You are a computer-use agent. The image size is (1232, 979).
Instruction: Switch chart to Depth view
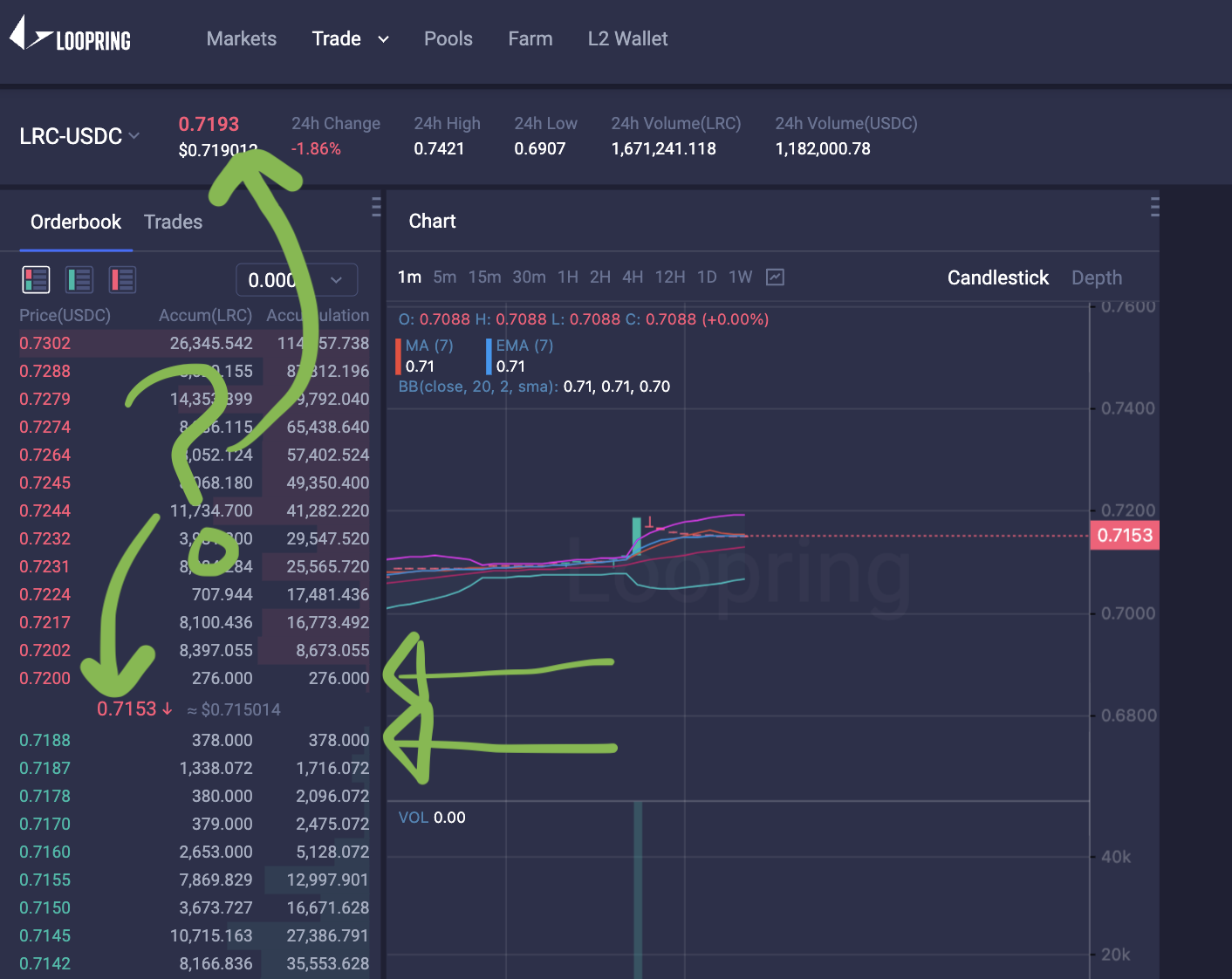(x=1097, y=277)
